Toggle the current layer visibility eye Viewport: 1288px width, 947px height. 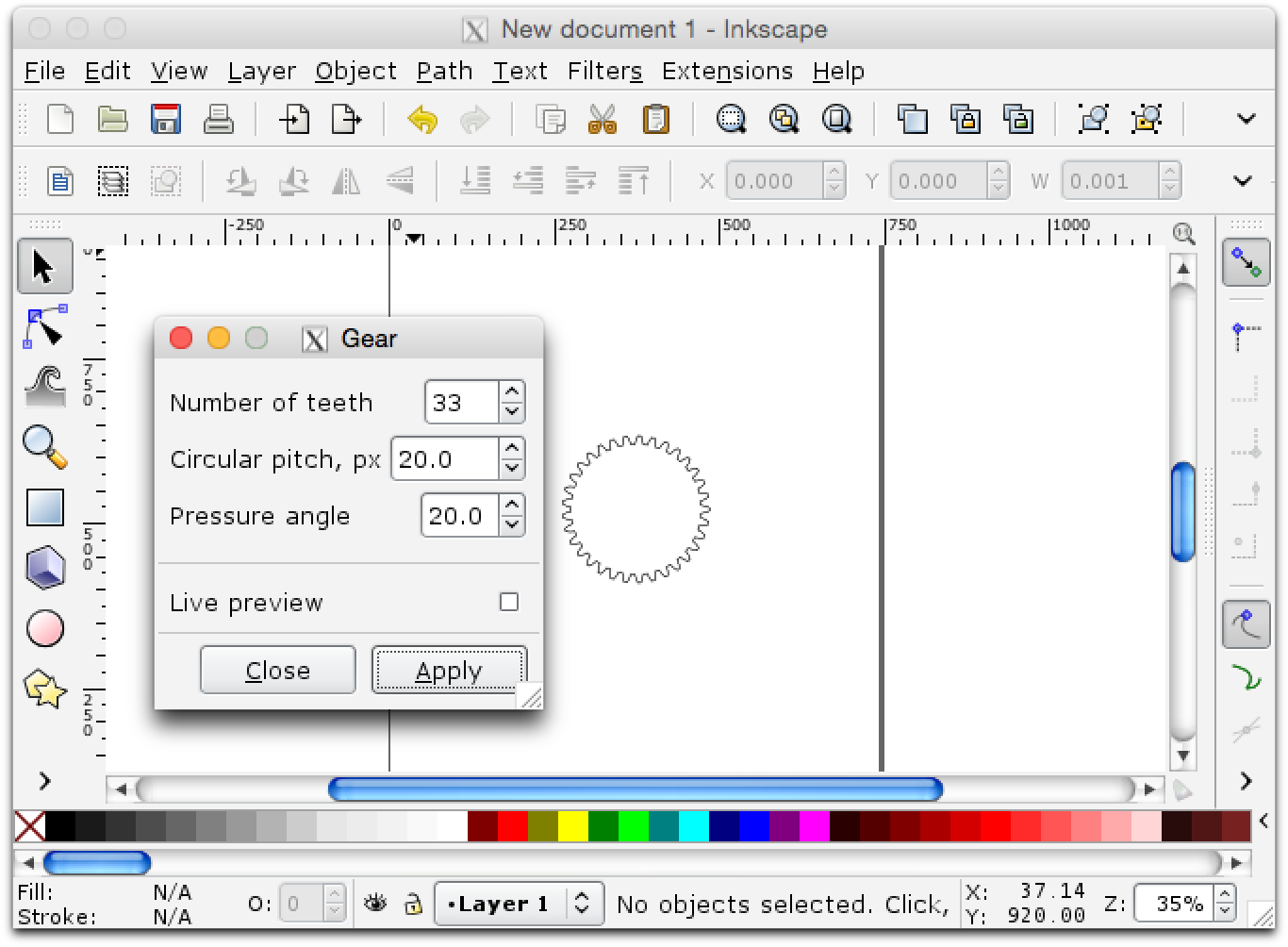(375, 904)
